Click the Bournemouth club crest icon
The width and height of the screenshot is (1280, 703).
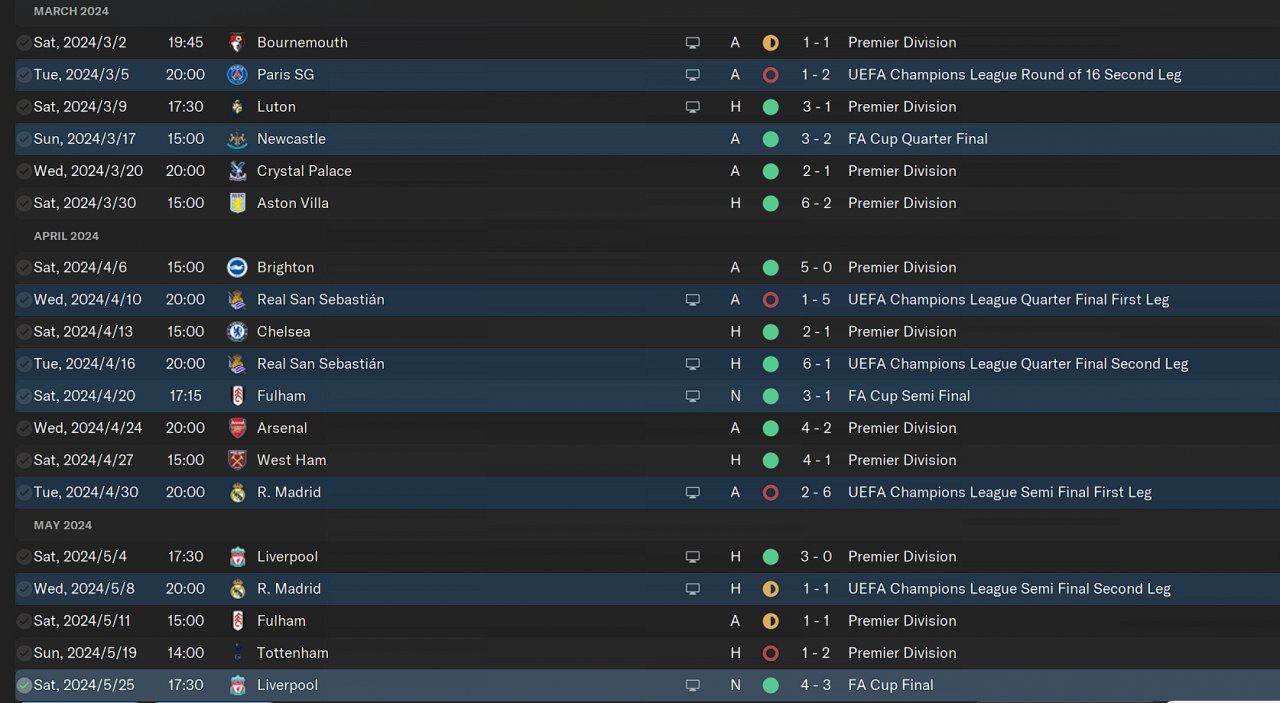coord(237,43)
